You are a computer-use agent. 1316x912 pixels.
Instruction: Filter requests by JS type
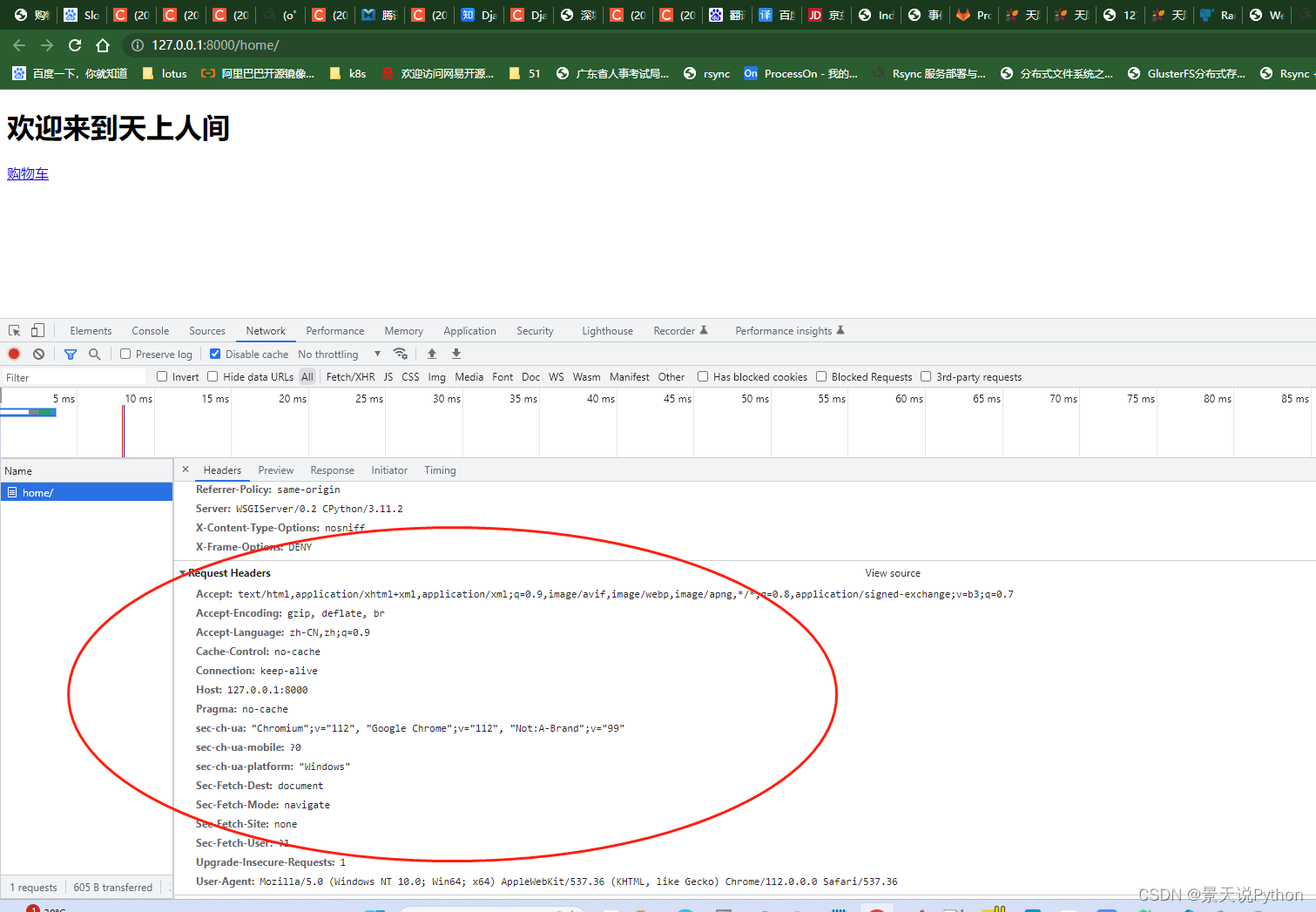(388, 377)
